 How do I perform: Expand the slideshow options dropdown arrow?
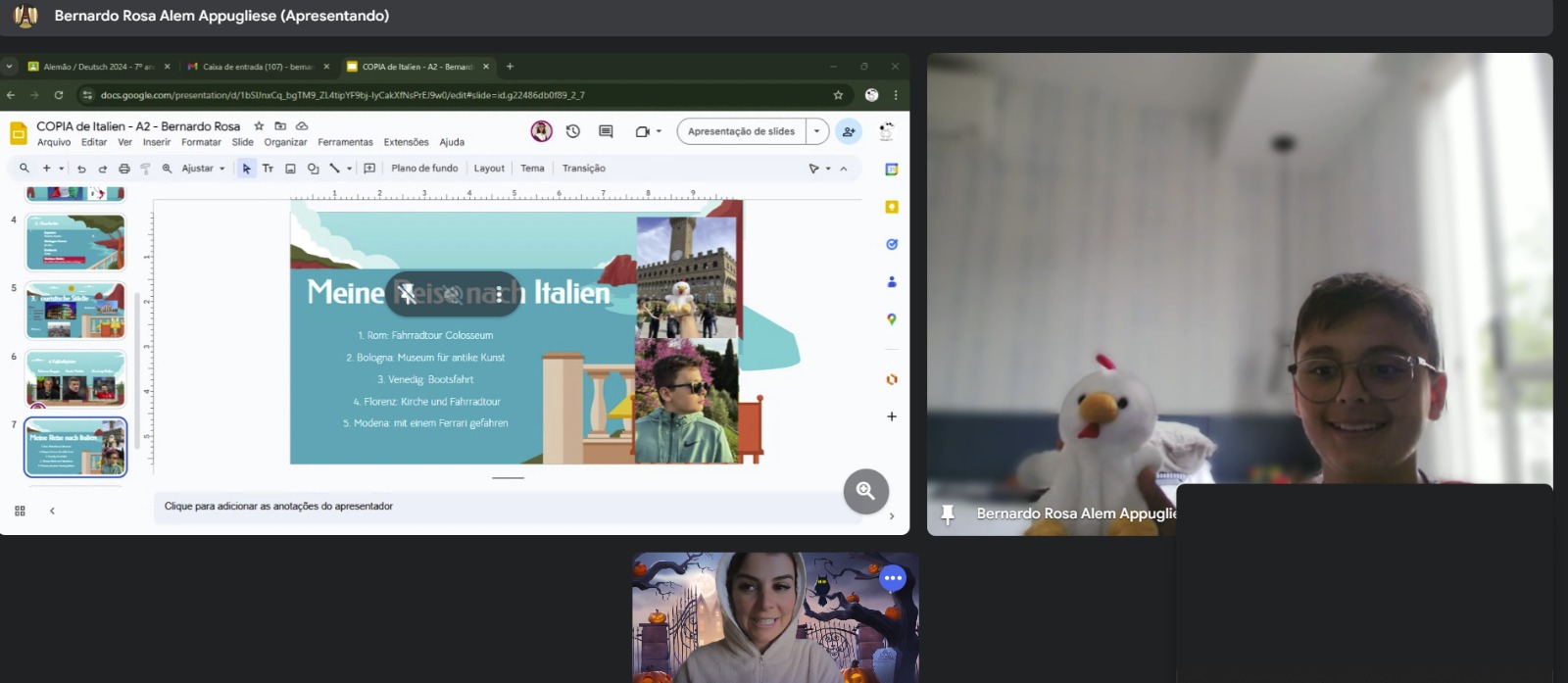pyautogui.click(x=817, y=131)
